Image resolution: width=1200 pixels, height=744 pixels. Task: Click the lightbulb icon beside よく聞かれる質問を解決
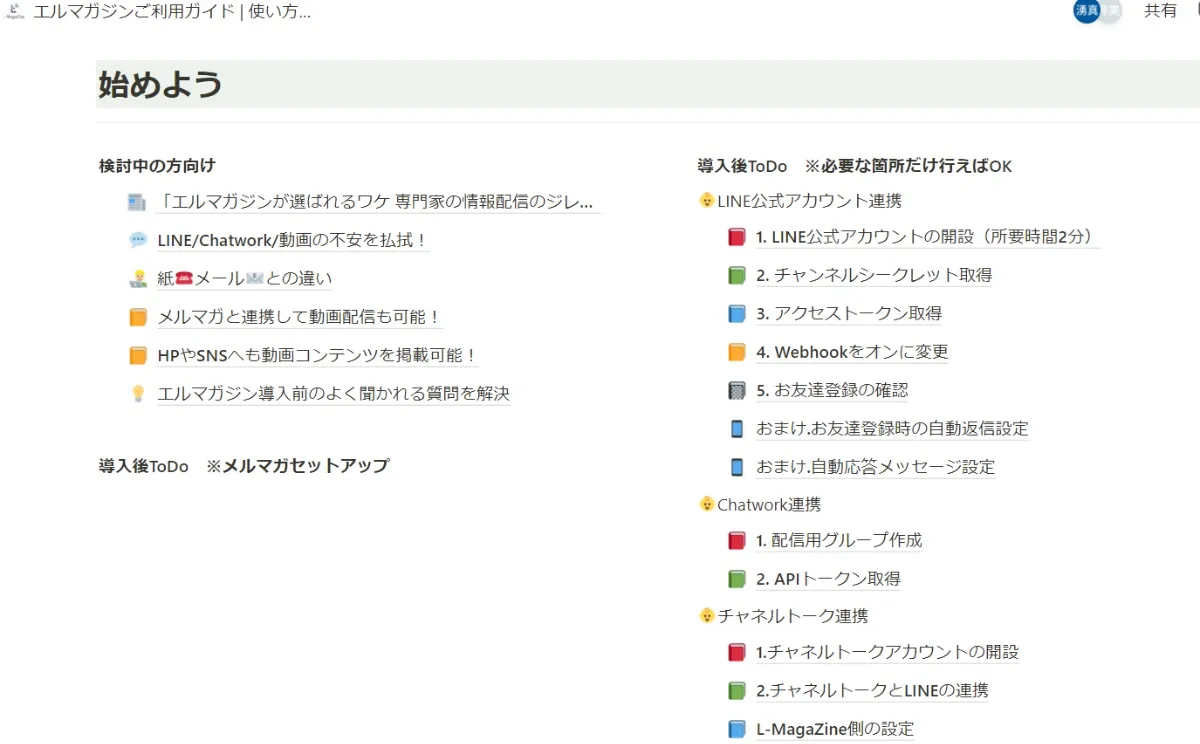pyautogui.click(x=138, y=394)
